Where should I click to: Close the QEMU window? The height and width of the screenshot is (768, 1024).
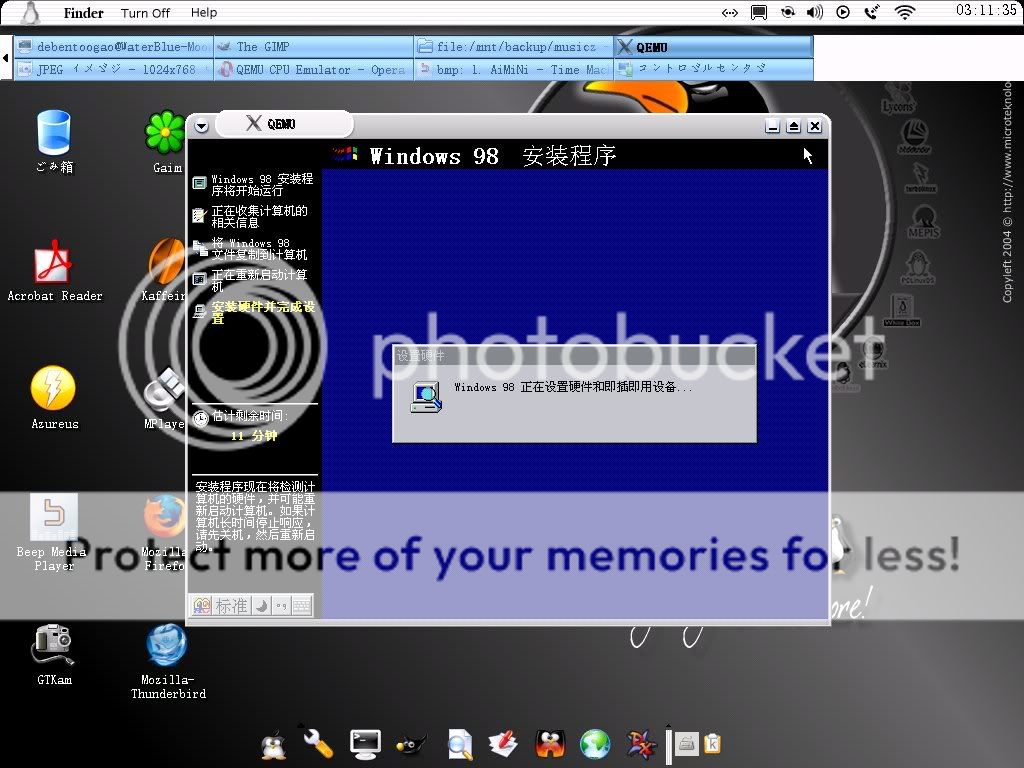(x=814, y=126)
